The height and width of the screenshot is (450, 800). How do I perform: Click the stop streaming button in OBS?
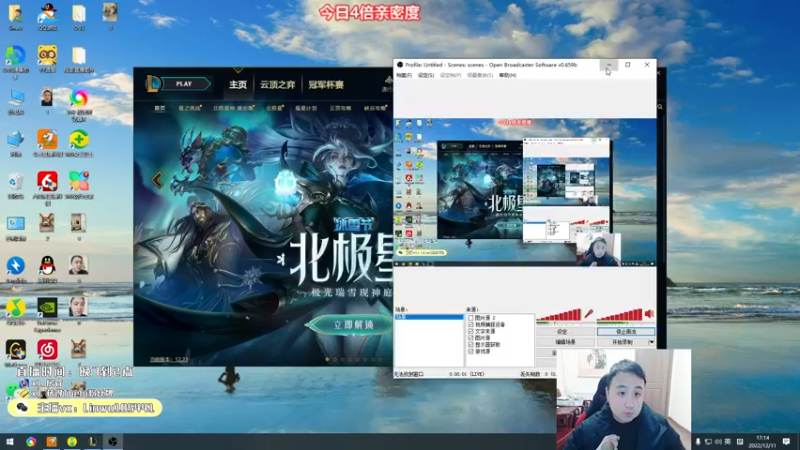(x=626, y=332)
